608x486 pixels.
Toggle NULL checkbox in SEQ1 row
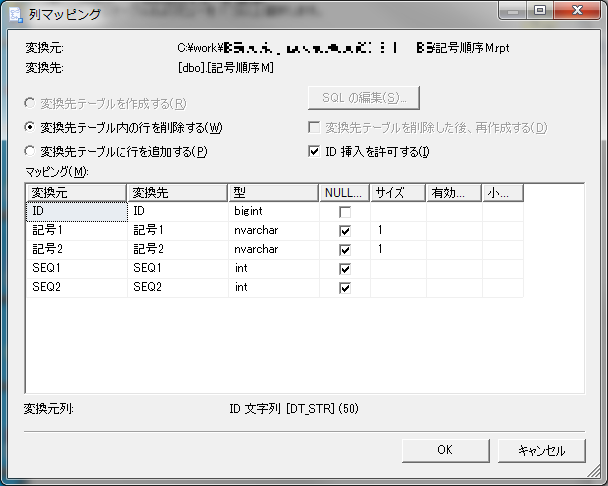click(x=345, y=269)
